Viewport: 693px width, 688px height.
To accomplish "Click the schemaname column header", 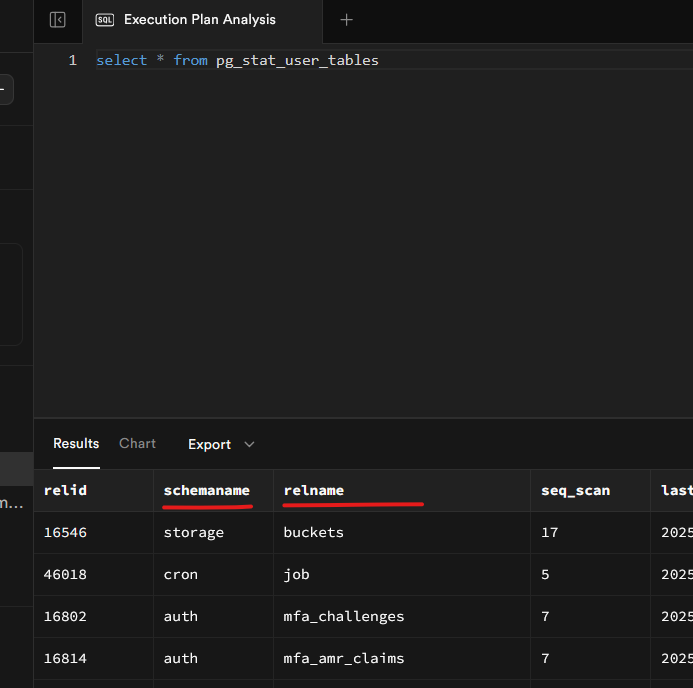I will [206, 491].
